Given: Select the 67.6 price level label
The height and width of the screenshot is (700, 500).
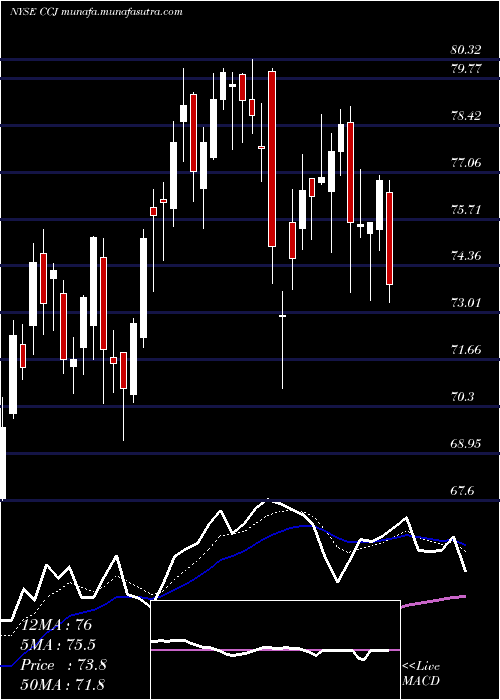Looking at the screenshot, I should 462,490.
